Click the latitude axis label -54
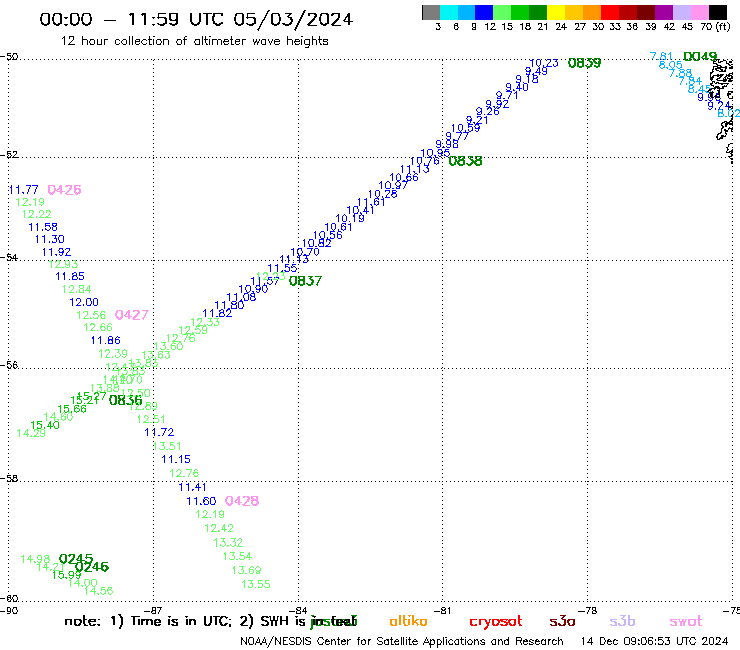This screenshot has height=650, width=740. click(9, 258)
